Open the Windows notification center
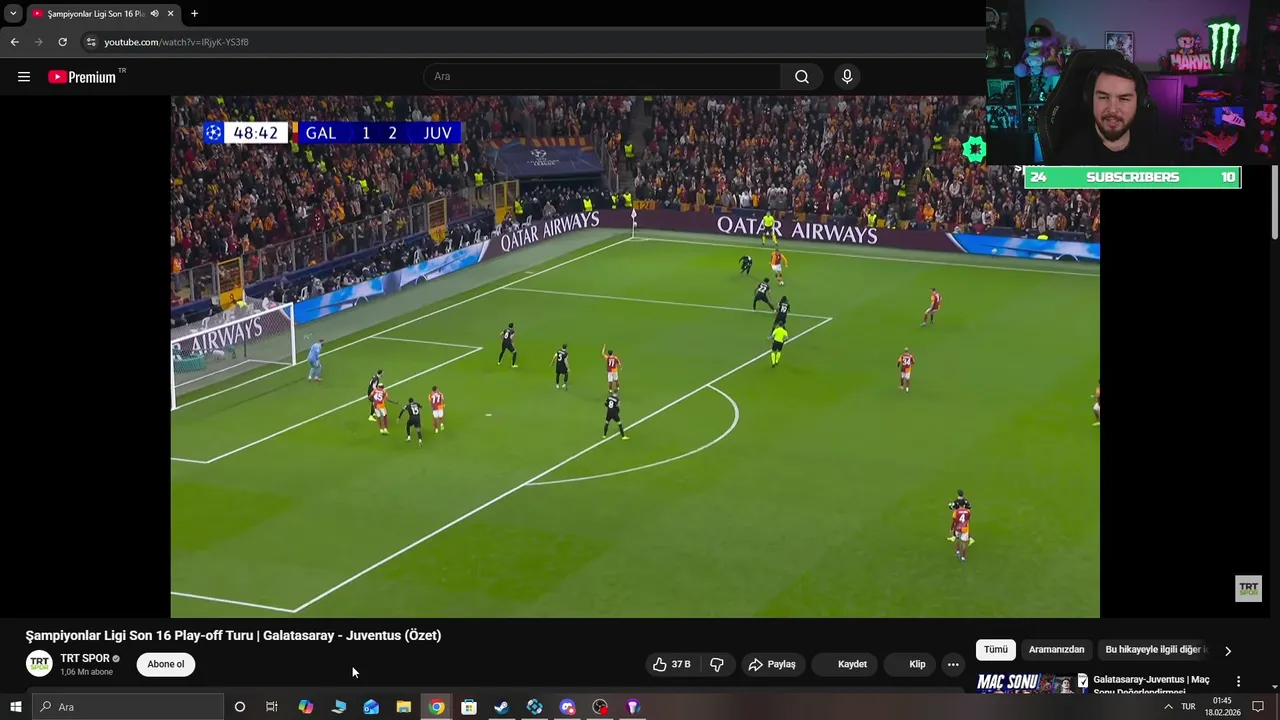The width and height of the screenshot is (1280, 720). (1258, 707)
